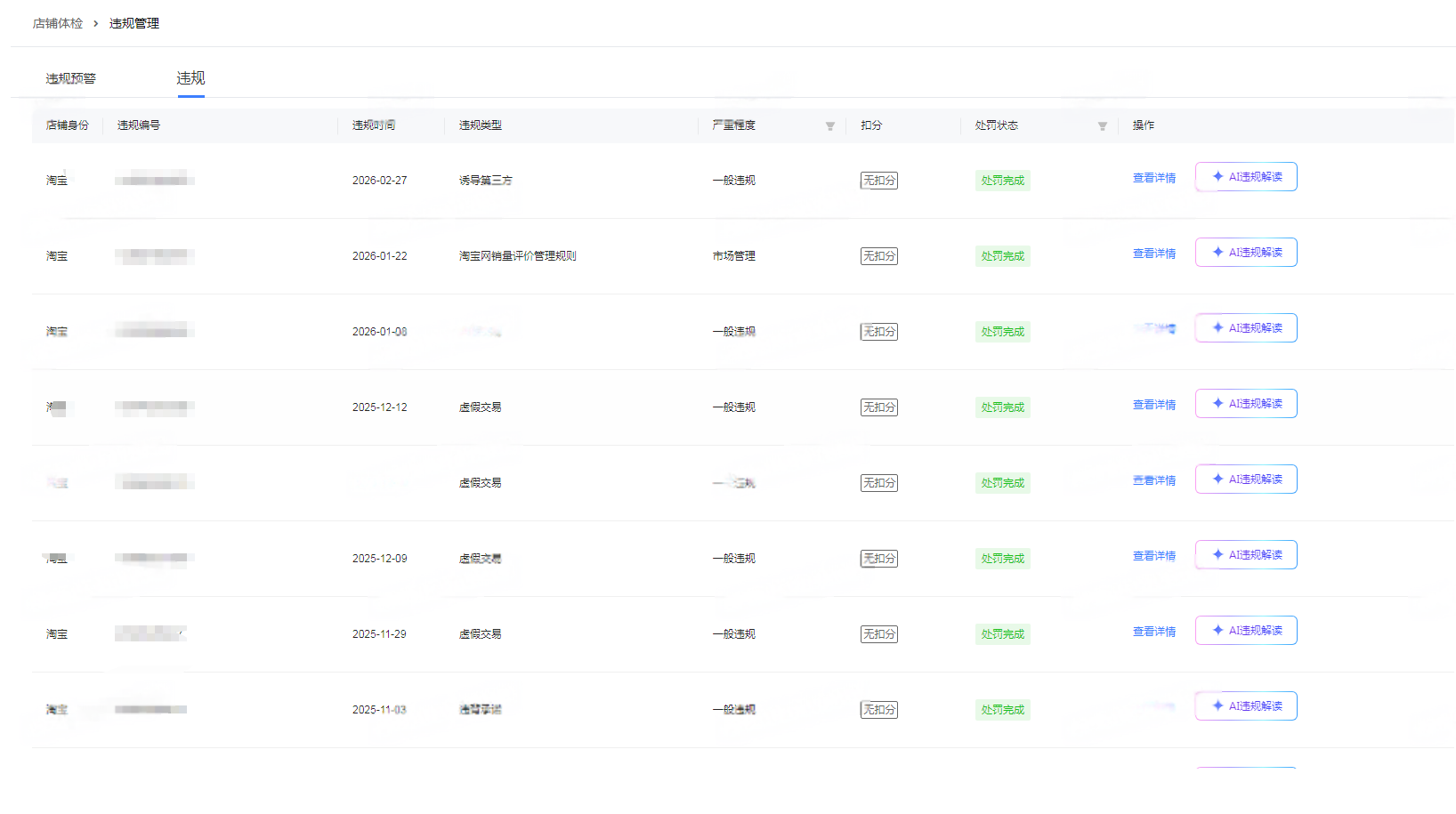Click the 淘宝网销量评价管理规则 violation type
The image size is (1456, 814).
(518, 256)
